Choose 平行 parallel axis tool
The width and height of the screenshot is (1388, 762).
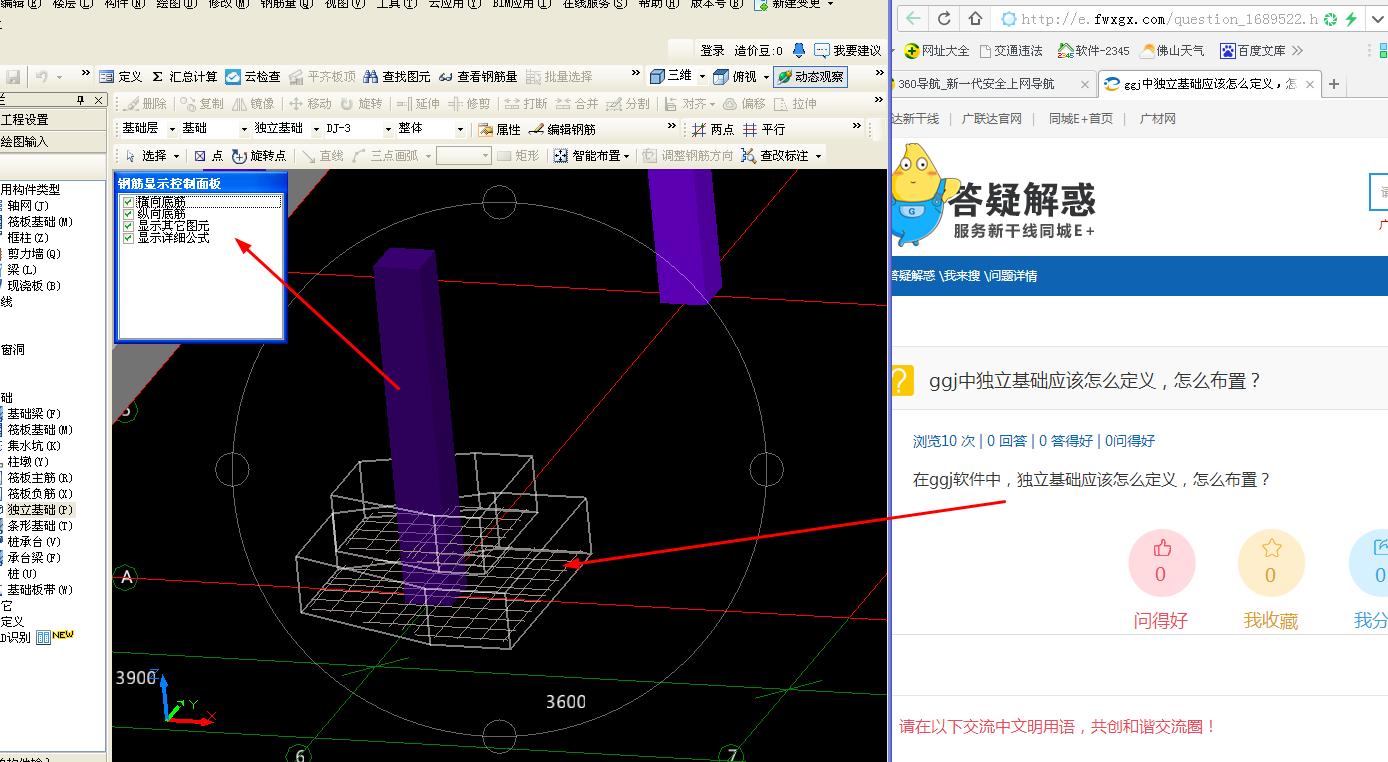(765, 129)
